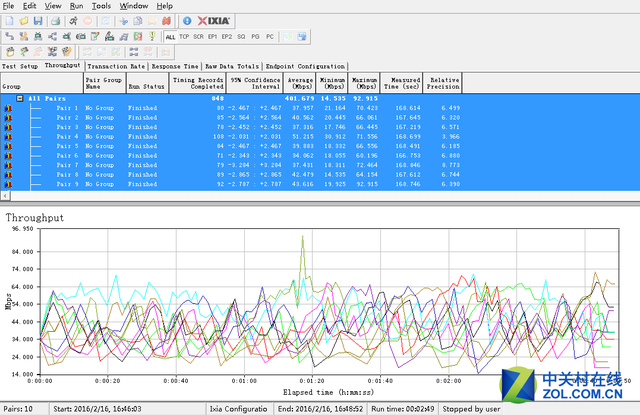Click the blue window icon right of PC
Screen dimensions: 640x415
[x=302, y=36]
